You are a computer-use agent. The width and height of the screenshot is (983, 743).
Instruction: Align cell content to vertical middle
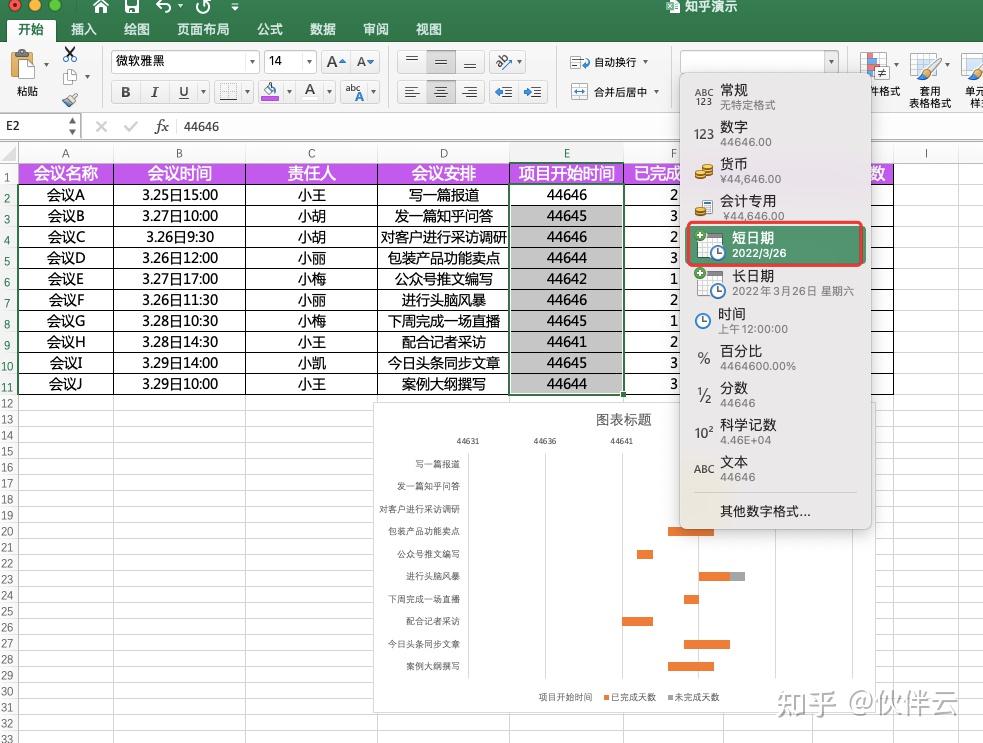441,61
